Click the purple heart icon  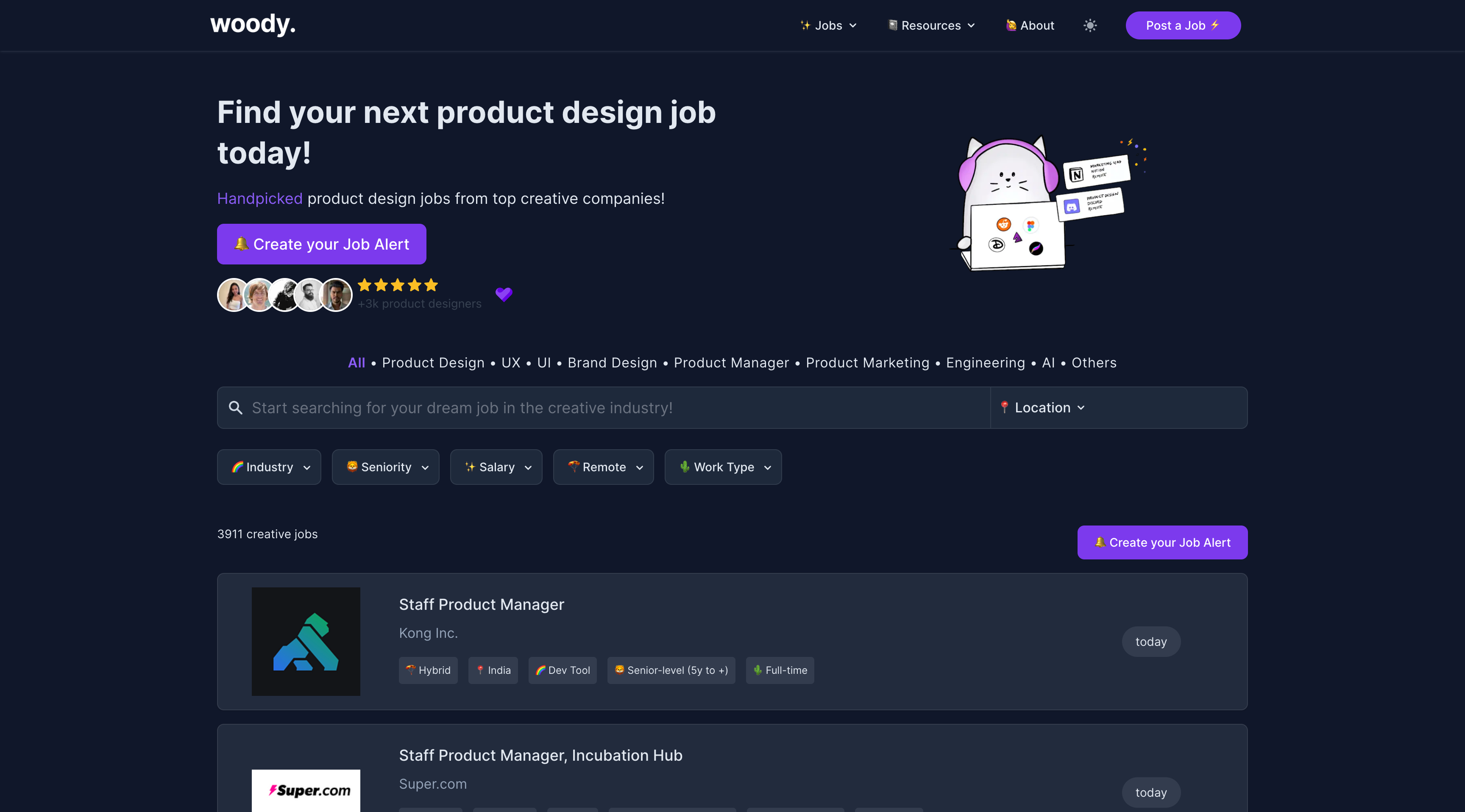click(x=504, y=294)
